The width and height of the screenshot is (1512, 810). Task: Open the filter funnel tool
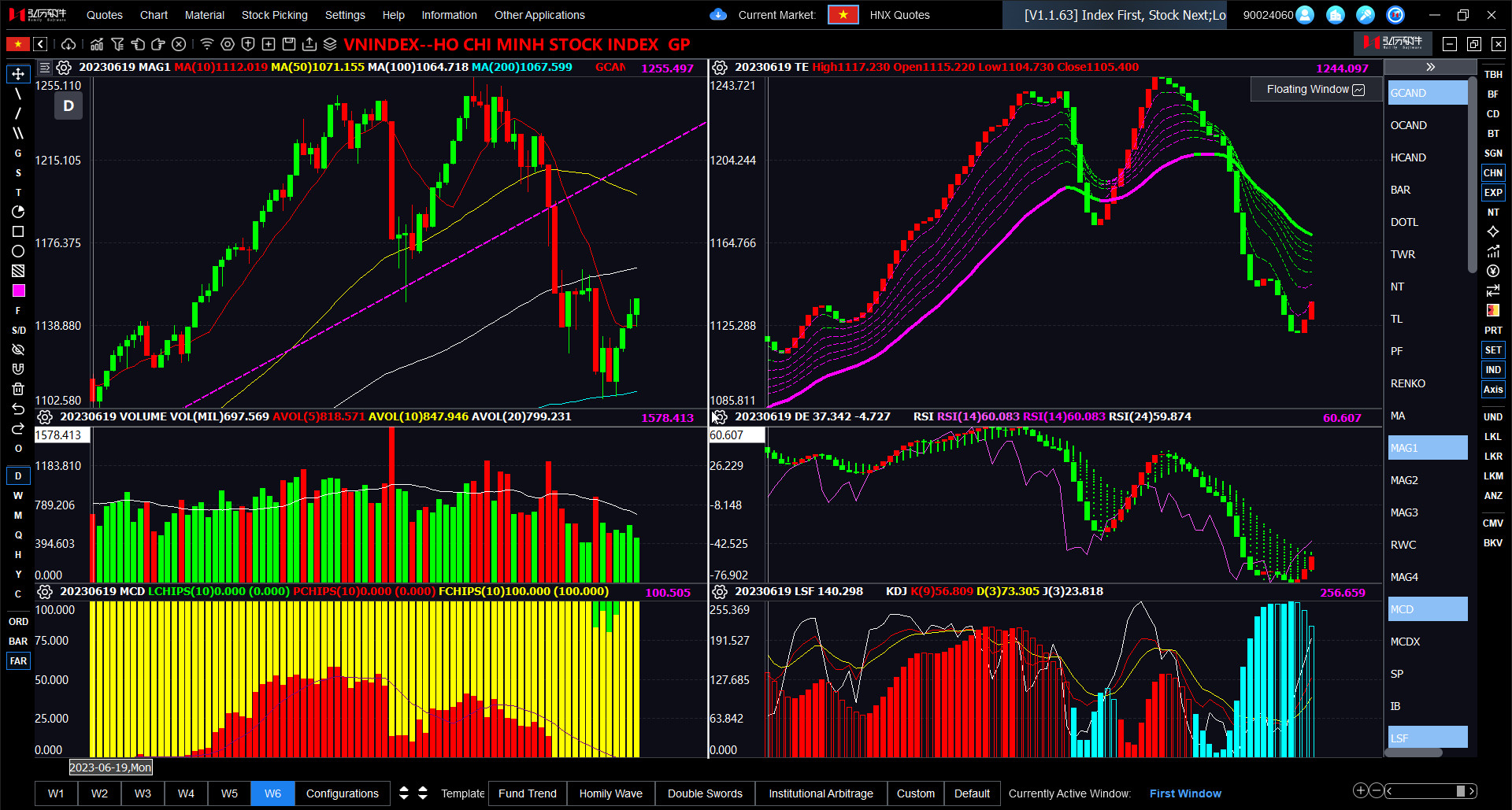(117, 44)
